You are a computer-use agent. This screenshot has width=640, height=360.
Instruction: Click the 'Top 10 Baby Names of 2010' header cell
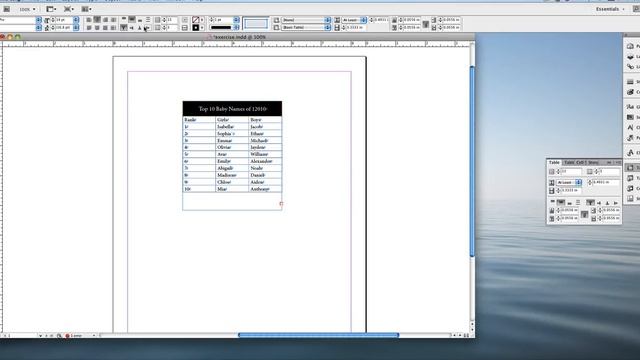pyautogui.click(x=232, y=109)
